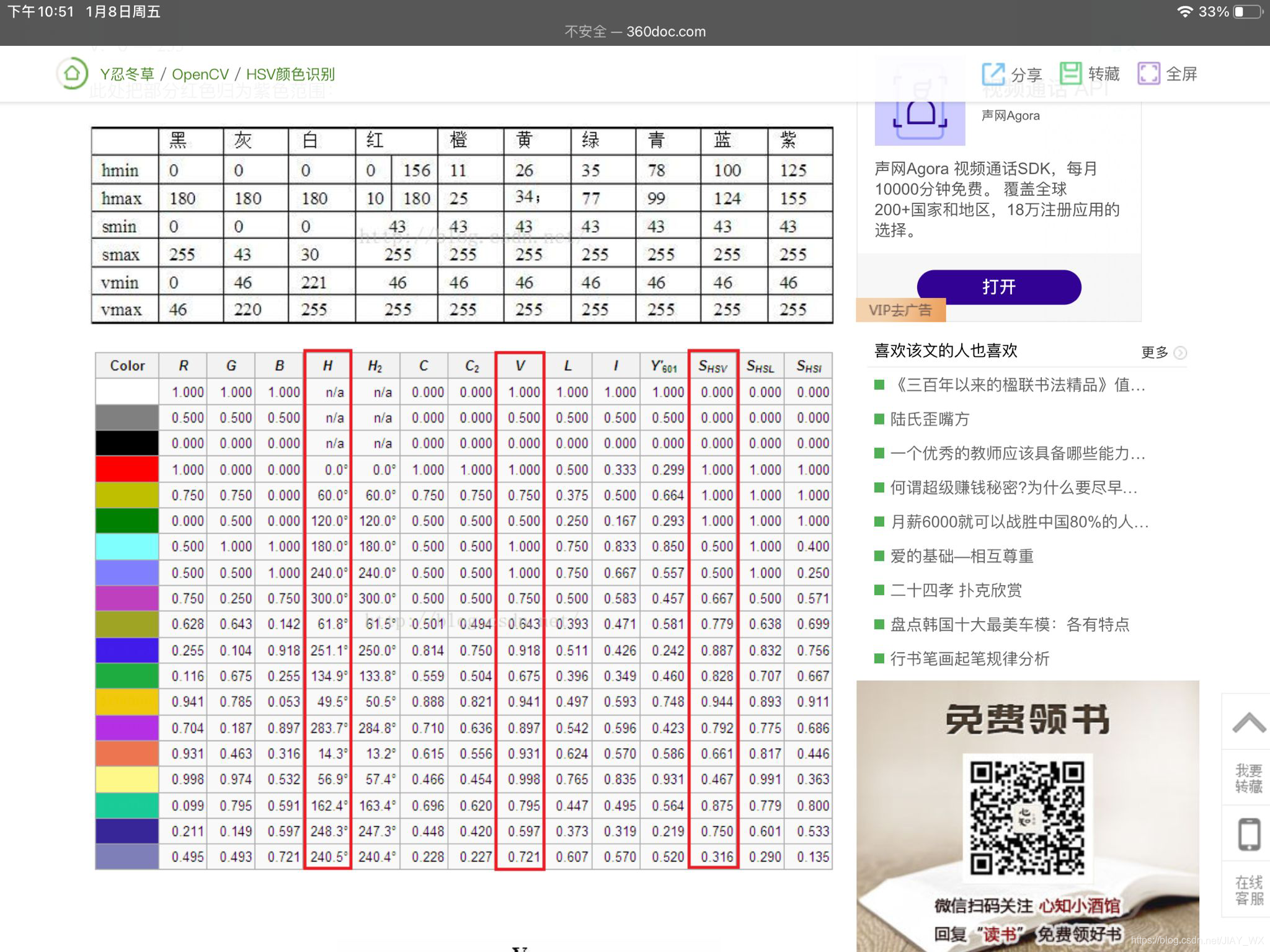Click the 转藏 save icon
Screen dimensions: 1270x952
point(1070,74)
